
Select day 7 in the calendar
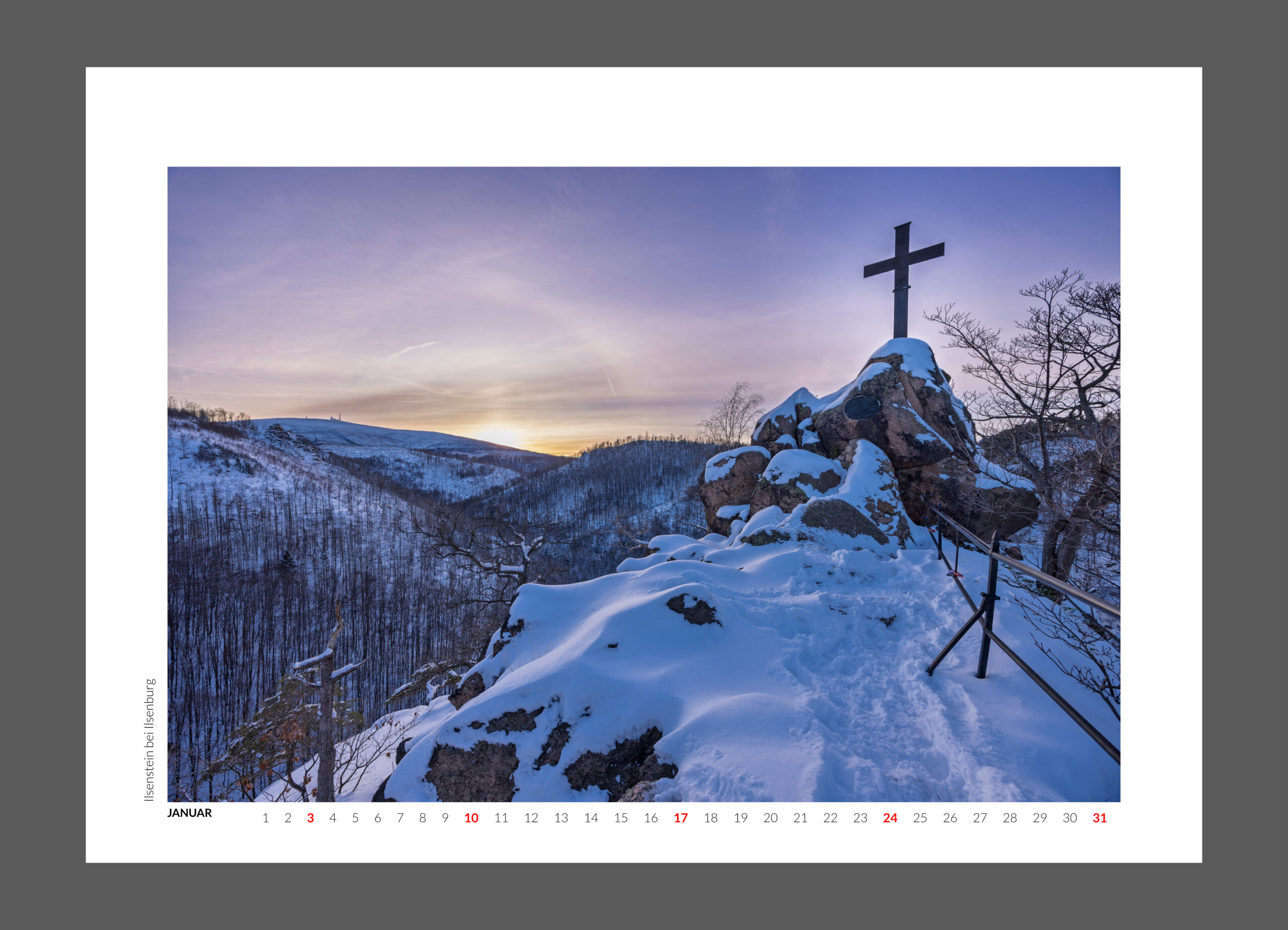(400, 817)
